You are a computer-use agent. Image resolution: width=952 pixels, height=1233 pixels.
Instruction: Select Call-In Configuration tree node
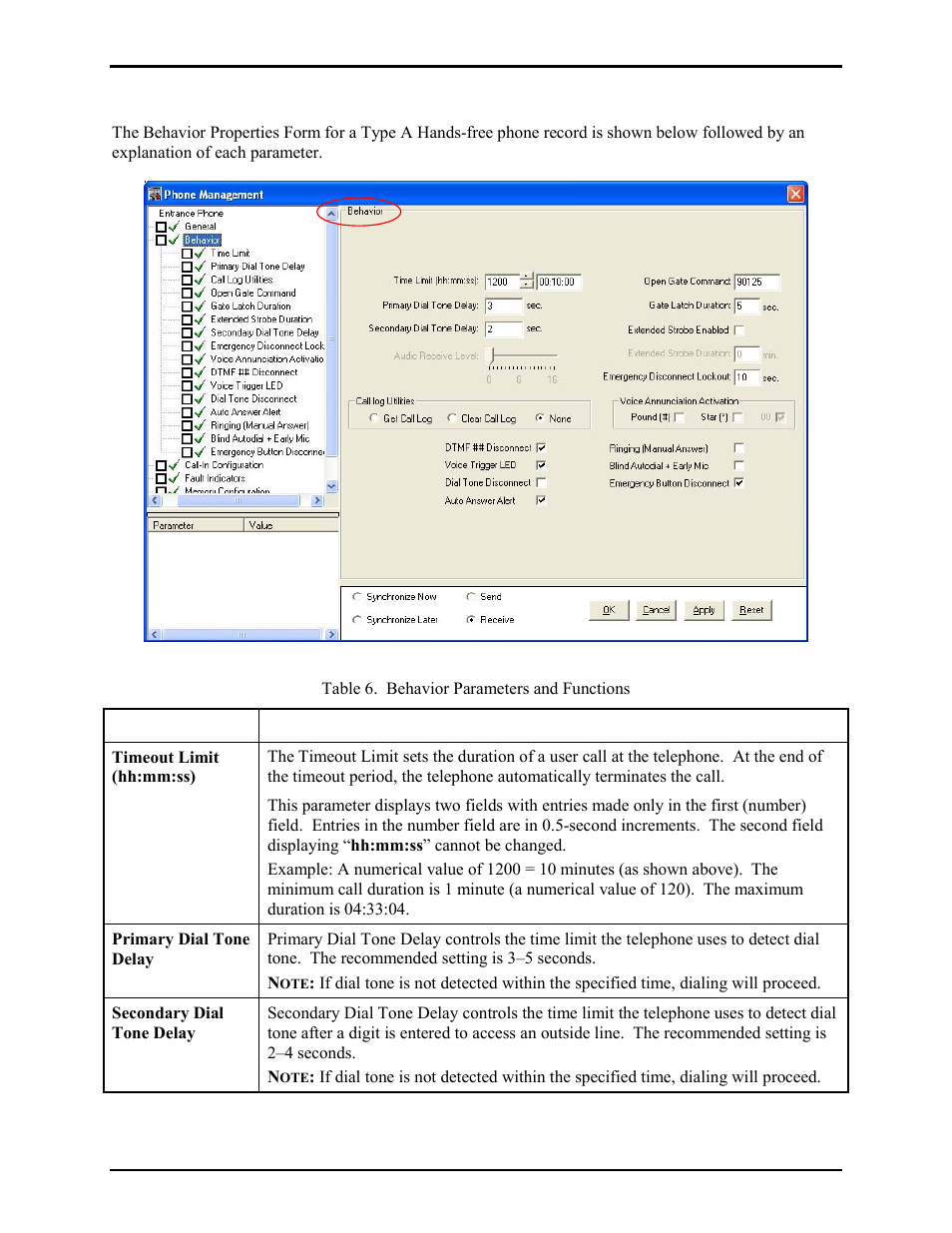225,465
